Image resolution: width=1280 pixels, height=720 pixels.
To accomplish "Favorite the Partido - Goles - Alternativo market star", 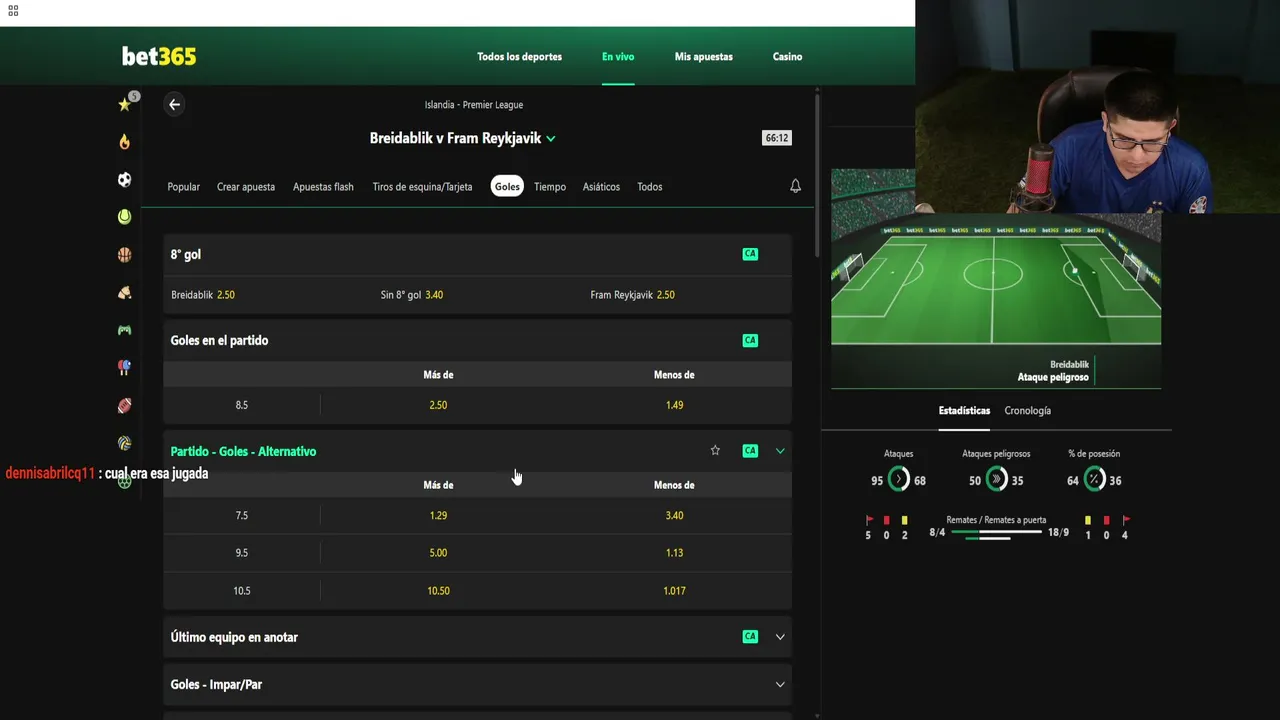I will click(715, 451).
